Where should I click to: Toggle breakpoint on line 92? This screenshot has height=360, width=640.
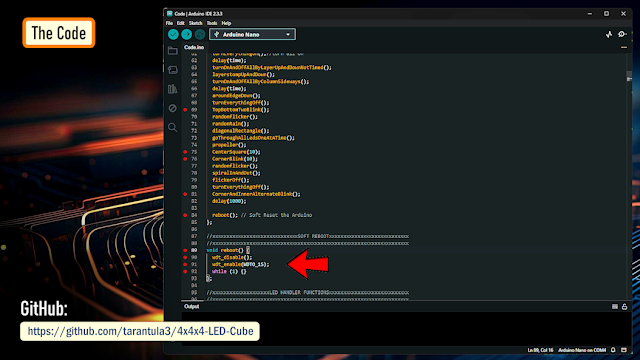click(x=185, y=271)
